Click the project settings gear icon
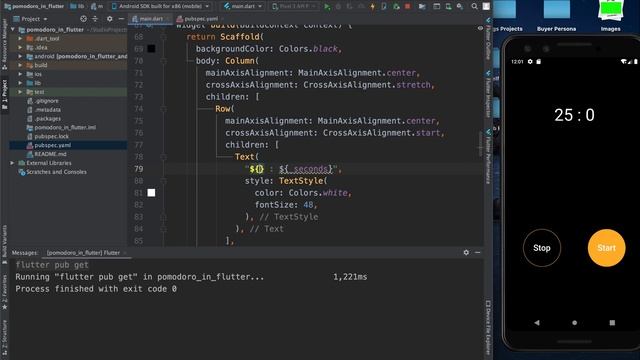Viewport: 640px width, 360px height. point(109,19)
